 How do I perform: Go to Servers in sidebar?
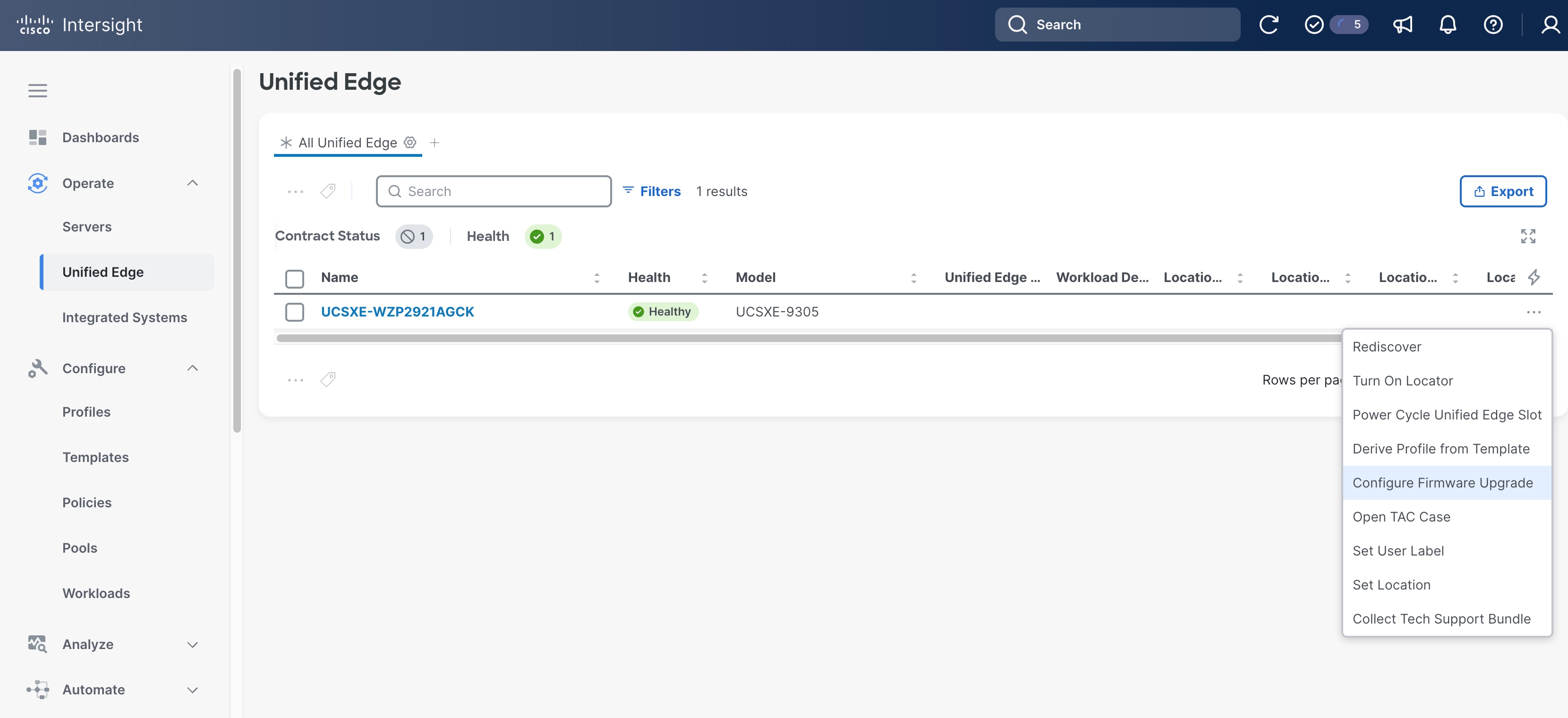[x=87, y=227]
